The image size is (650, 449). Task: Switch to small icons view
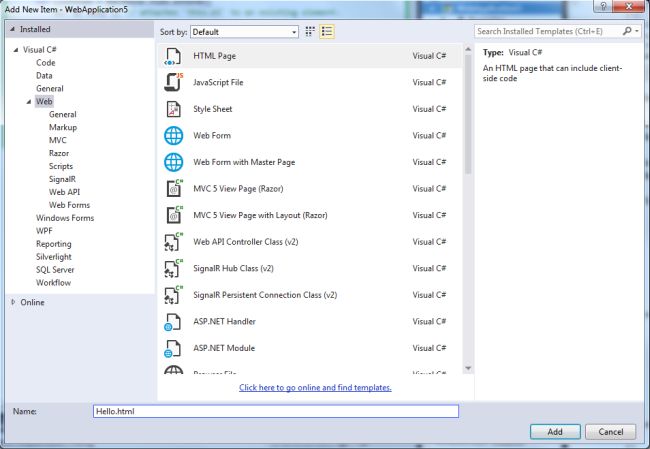[x=310, y=32]
